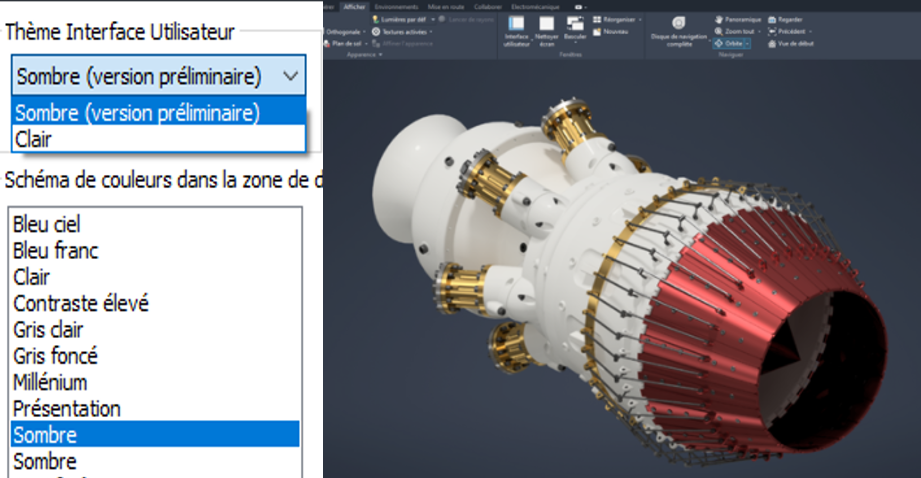Click the Nouveau window icon
This screenshot has height=478, width=921.
pos(597,32)
